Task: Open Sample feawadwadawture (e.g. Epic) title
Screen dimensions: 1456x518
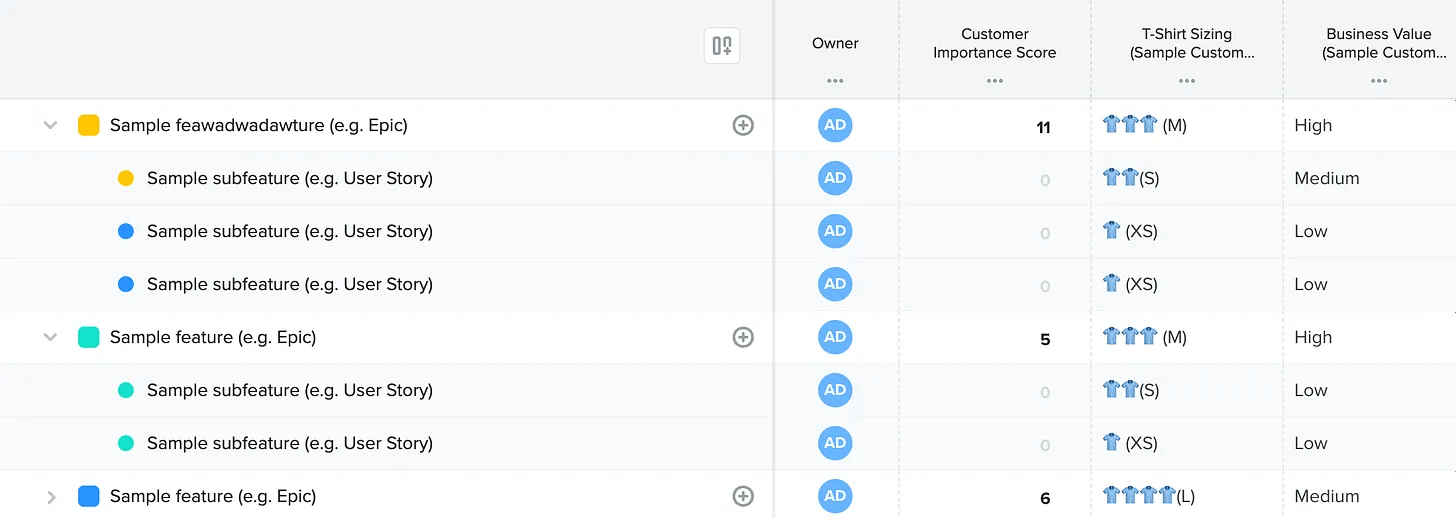Action: tap(259, 125)
